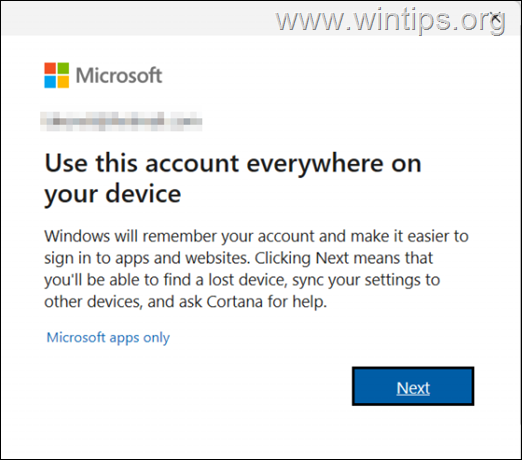The width and height of the screenshot is (522, 460).
Task: Click the red square in Microsoft logo
Action: click(x=50, y=68)
